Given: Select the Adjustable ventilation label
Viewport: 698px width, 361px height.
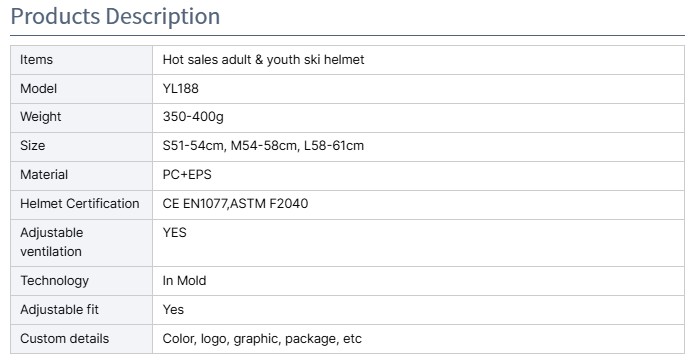Looking at the screenshot, I should [51, 242].
